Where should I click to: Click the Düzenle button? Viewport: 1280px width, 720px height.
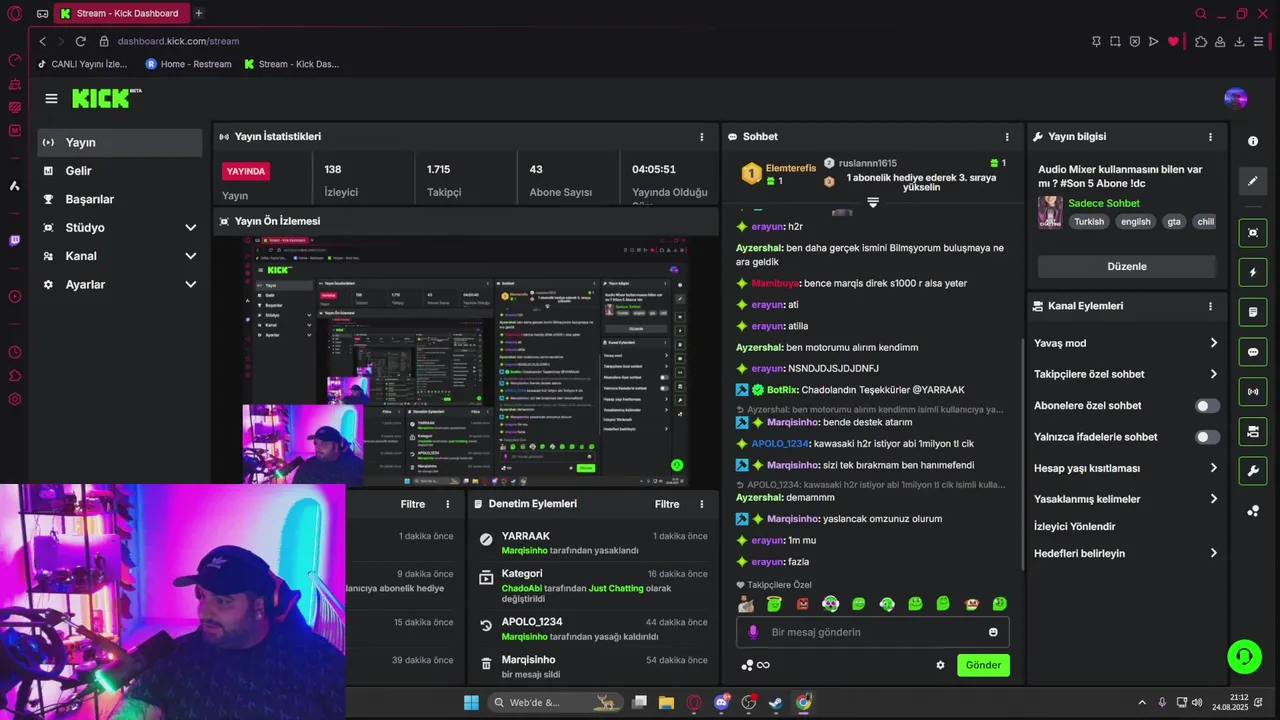coord(1126,266)
